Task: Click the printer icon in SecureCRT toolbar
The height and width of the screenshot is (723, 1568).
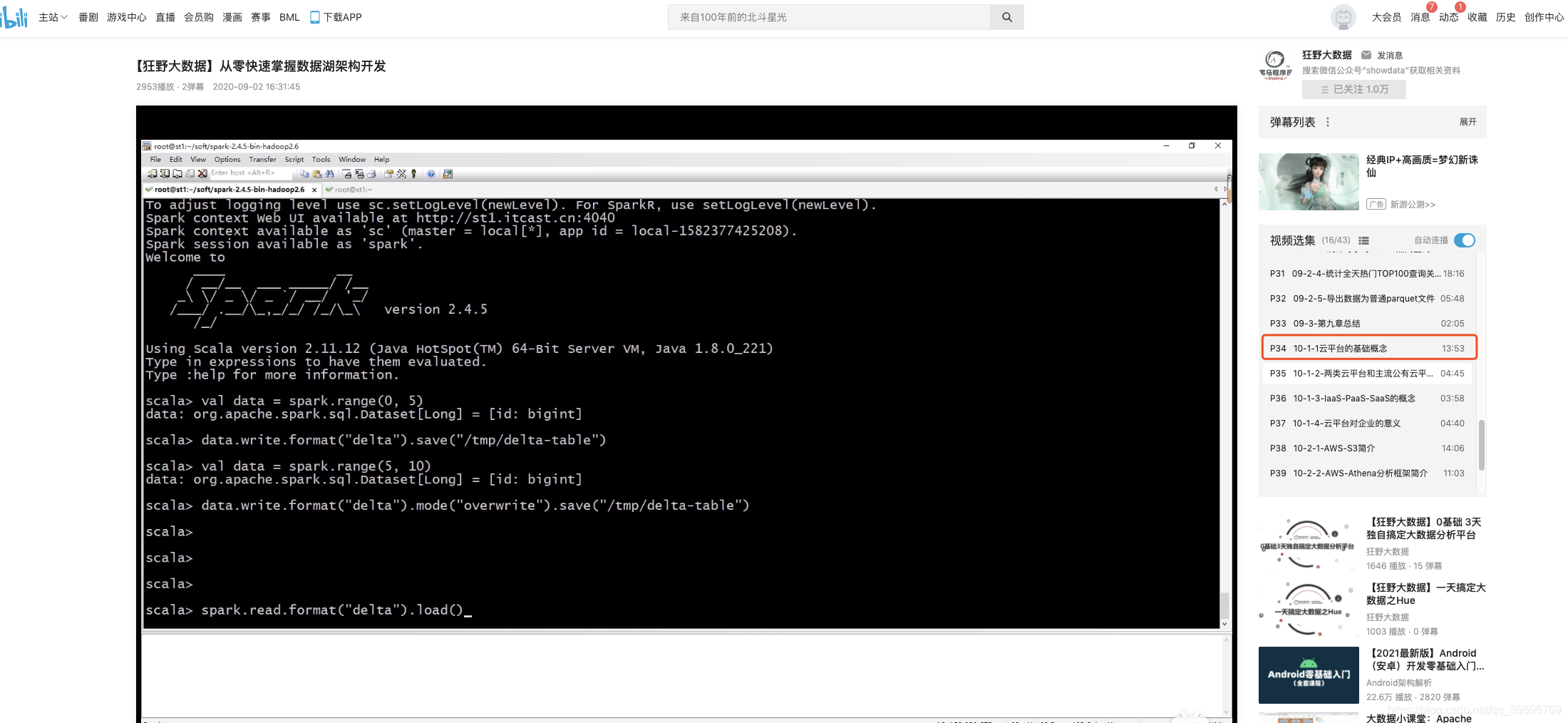Action: [371, 174]
